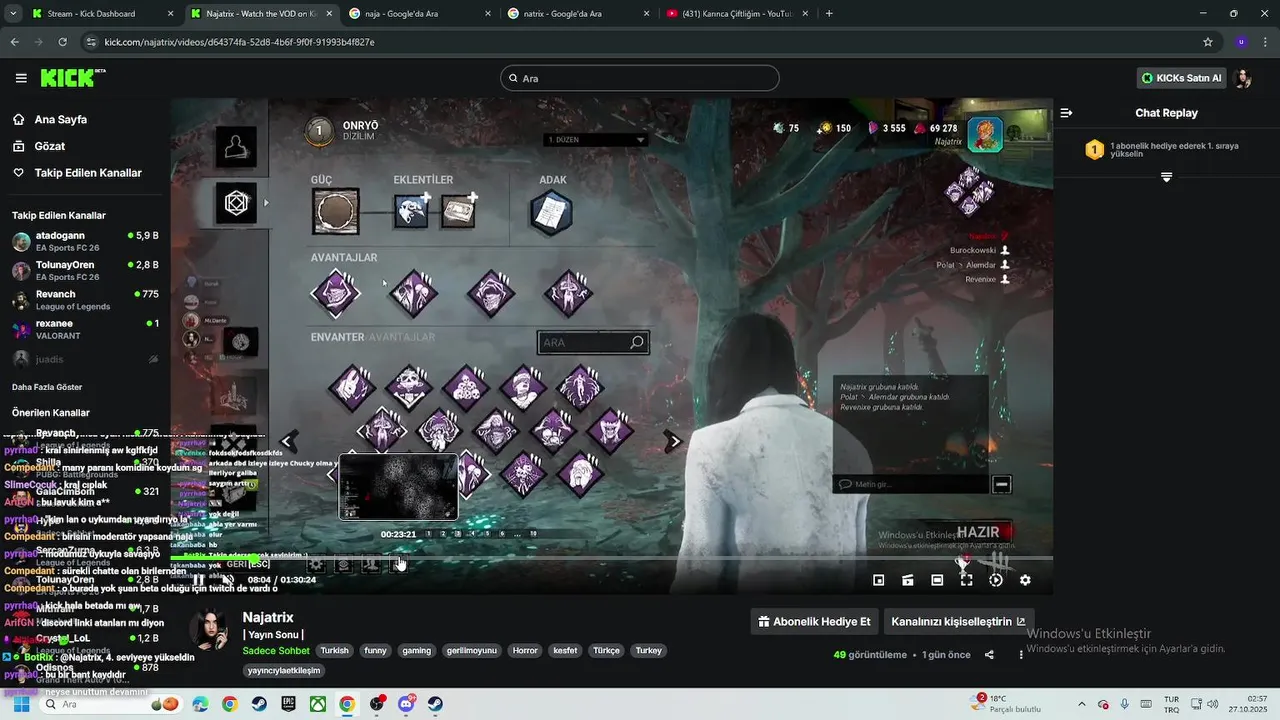
Task: Toggle theater mode in the player
Action: tap(937, 580)
